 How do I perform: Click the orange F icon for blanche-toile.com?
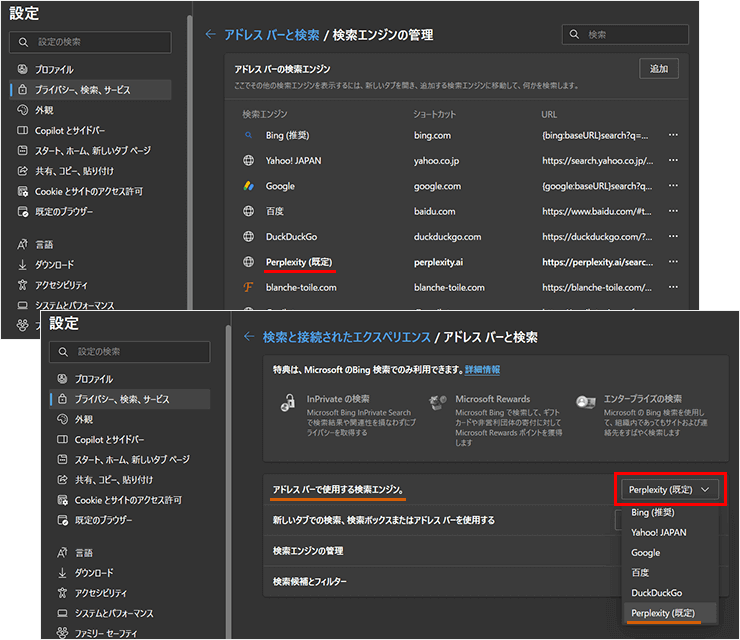pyautogui.click(x=248, y=287)
